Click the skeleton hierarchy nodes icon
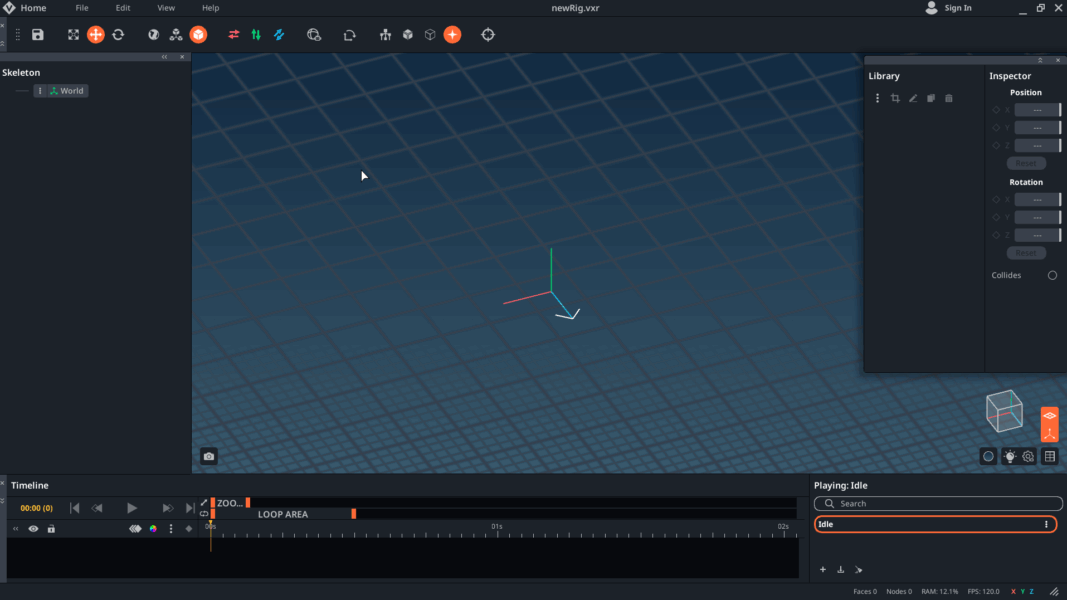The width and height of the screenshot is (1067, 600). click(176, 35)
